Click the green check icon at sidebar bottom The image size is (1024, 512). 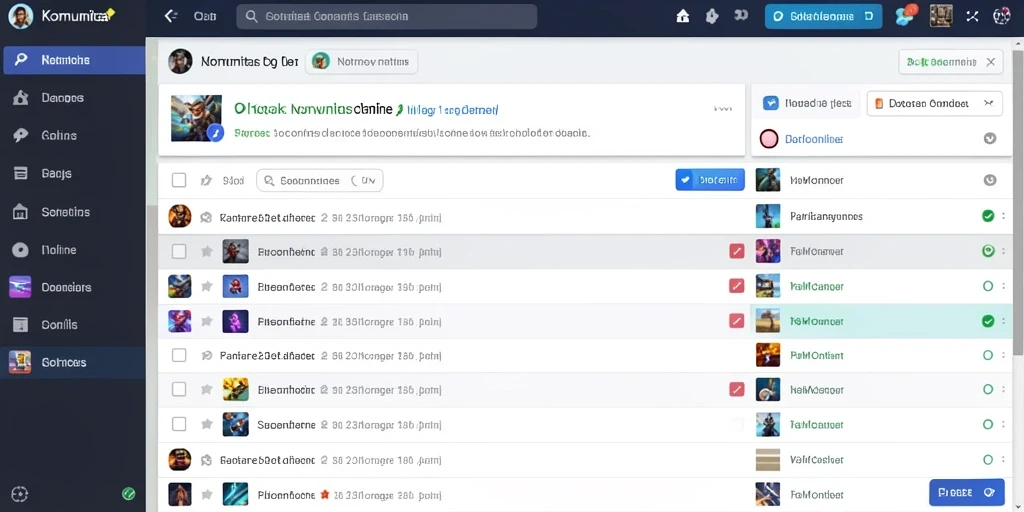(x=129, y=494)
